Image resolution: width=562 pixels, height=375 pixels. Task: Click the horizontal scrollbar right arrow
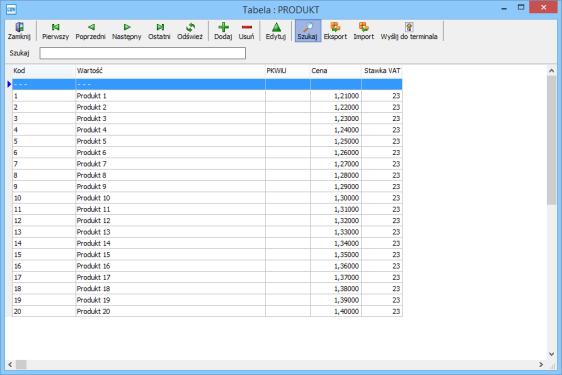pyautogui.click(x=541, y=365)
